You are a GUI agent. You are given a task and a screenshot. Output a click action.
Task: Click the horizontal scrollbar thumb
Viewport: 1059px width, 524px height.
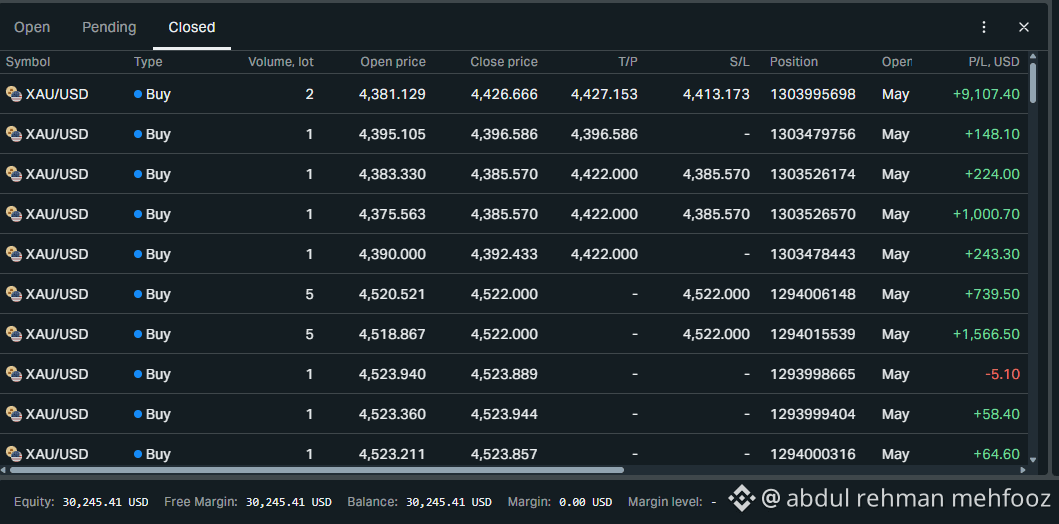pos(317,469)
